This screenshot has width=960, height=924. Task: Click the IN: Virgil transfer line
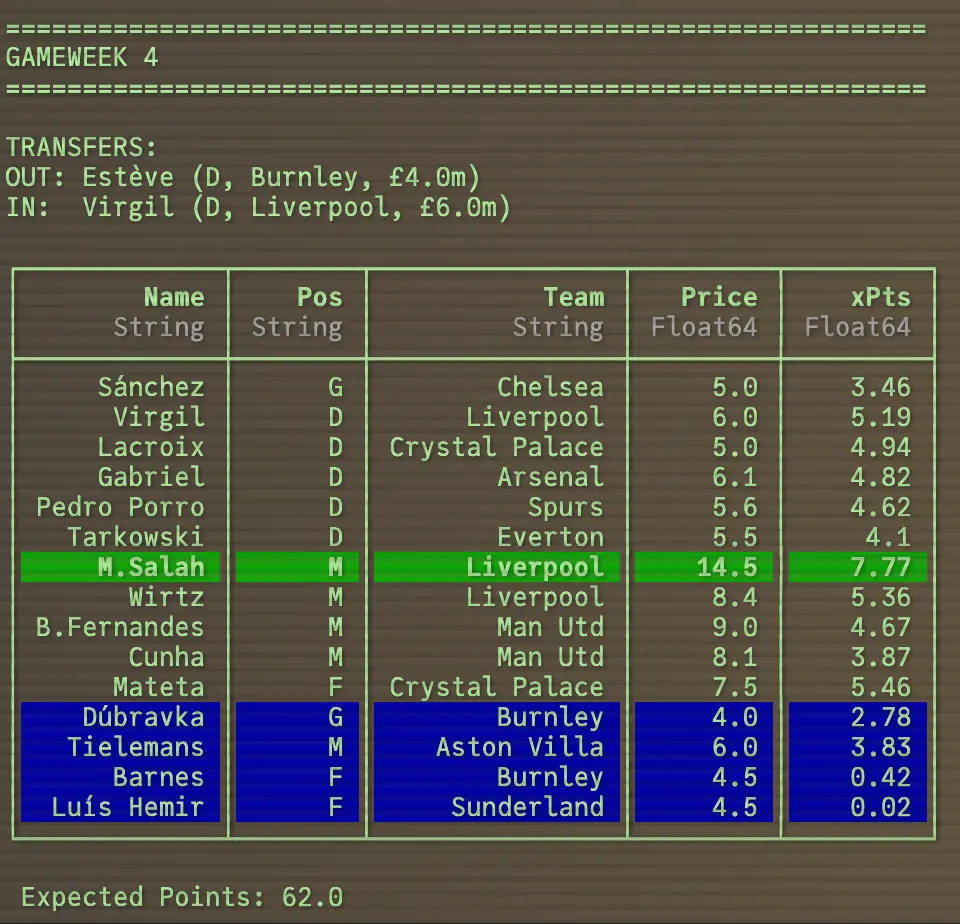(x=258, y=208)
